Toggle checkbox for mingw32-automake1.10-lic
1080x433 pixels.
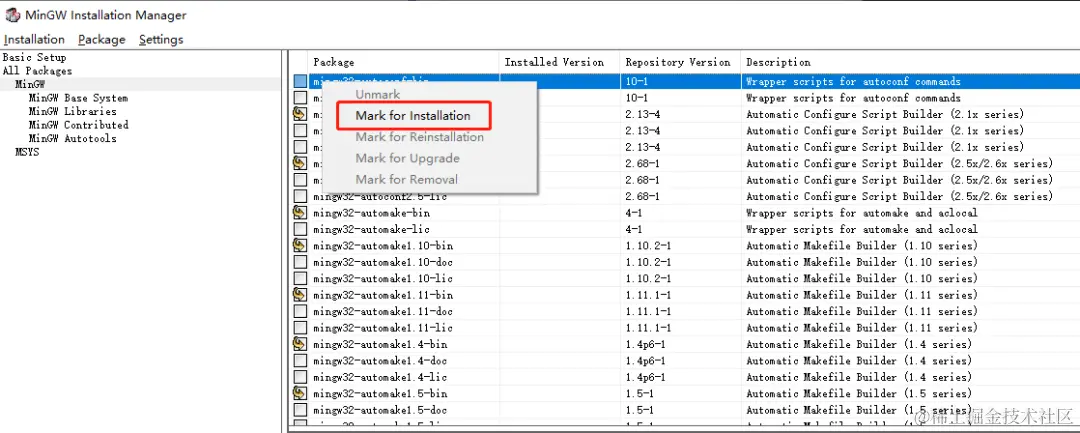pyautogui.click(x=300, y=278)
